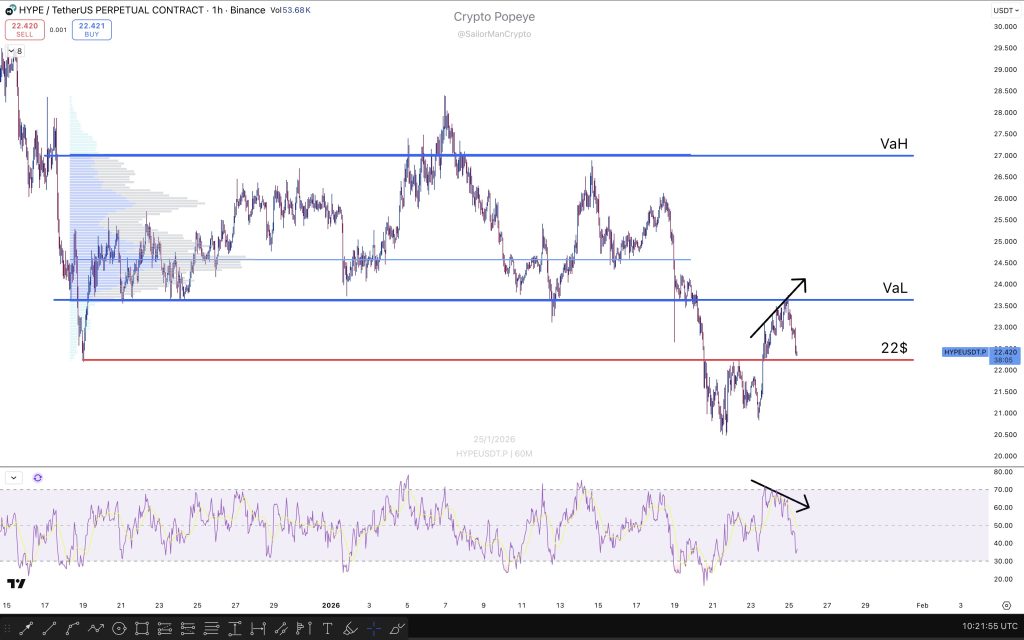Select the crosshair cursor tool
Image resolution: width=1024 pixels, height=640 pixels.
(x=373, y=628)
